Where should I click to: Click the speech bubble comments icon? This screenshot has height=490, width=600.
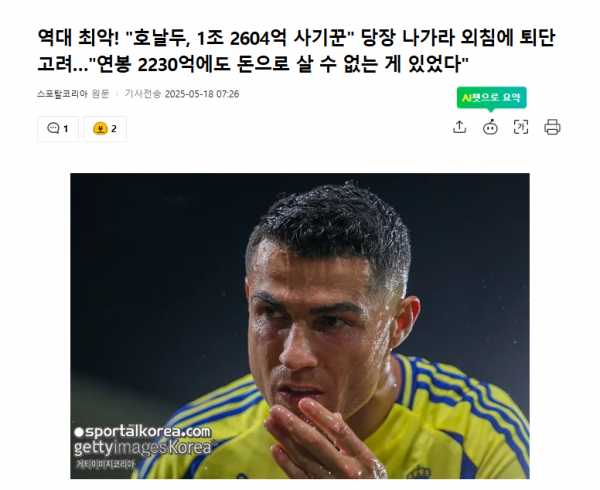click(x=53, y=128)
